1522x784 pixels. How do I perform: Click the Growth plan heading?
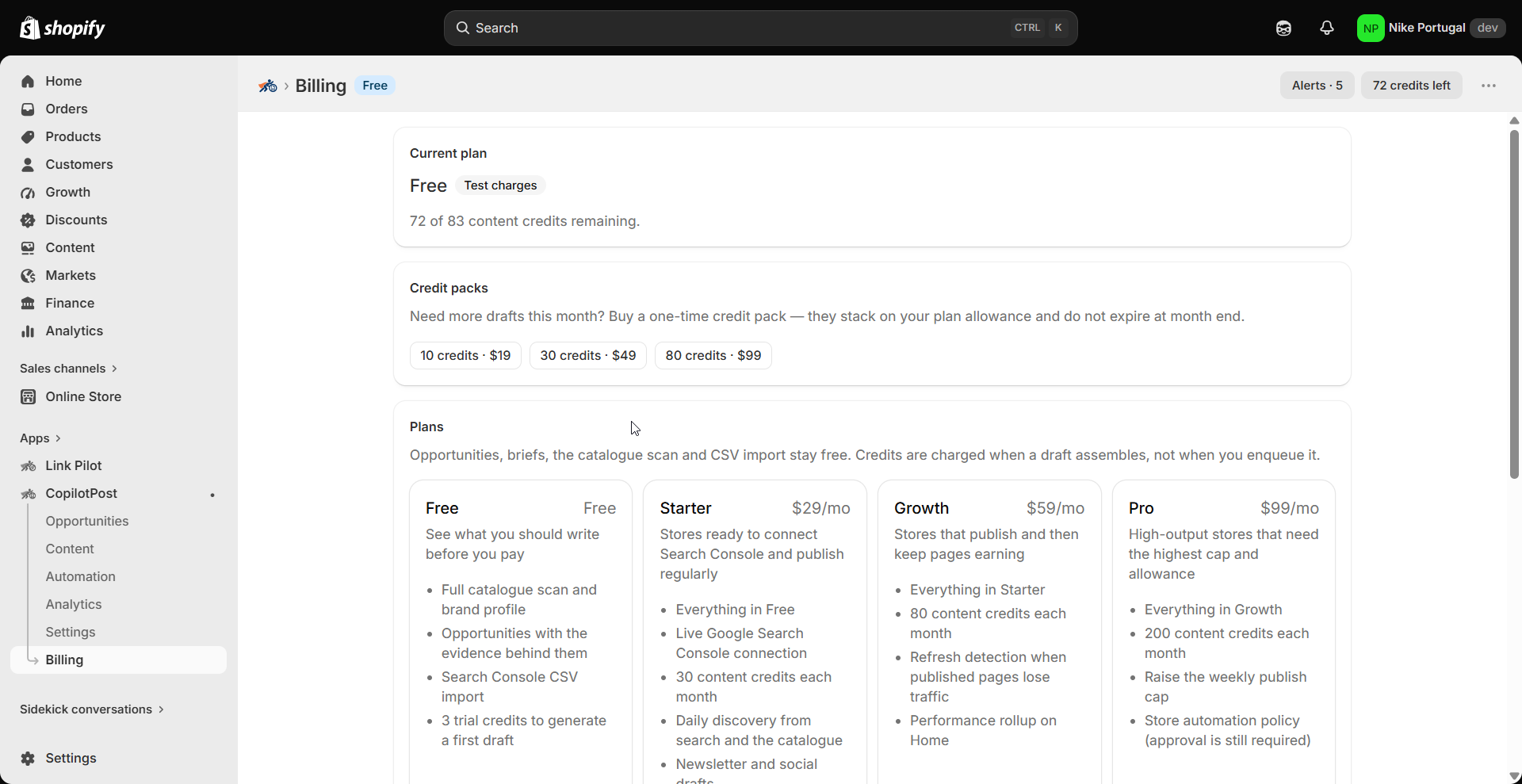921,508
